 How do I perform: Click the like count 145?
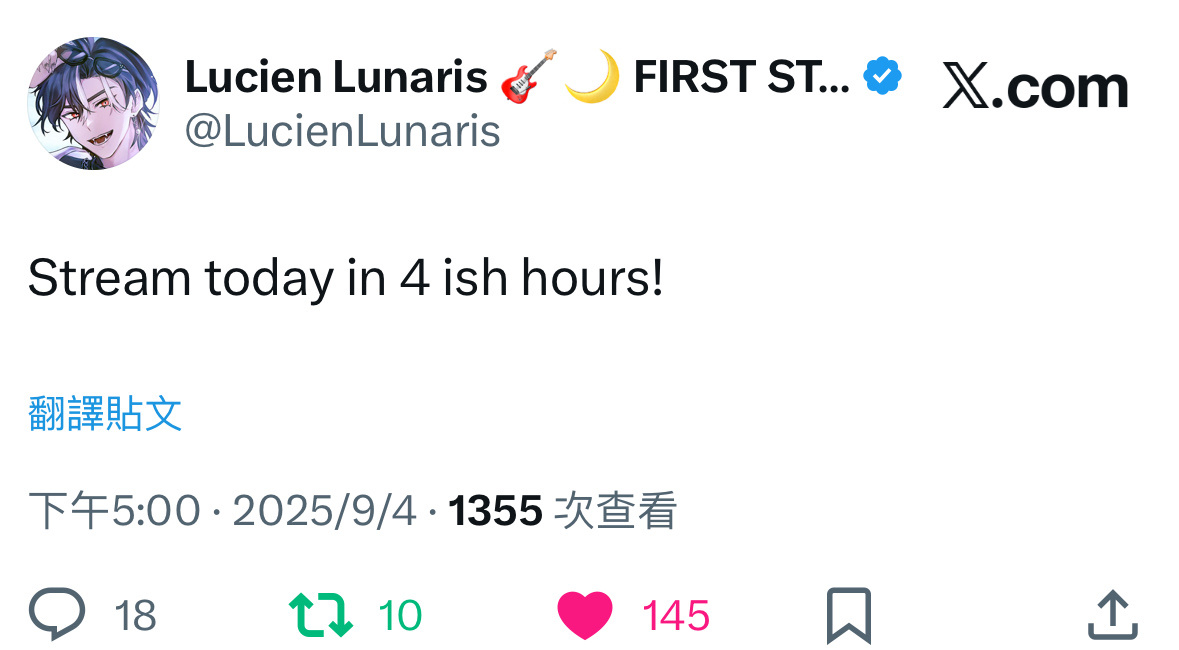pos(676,616)
